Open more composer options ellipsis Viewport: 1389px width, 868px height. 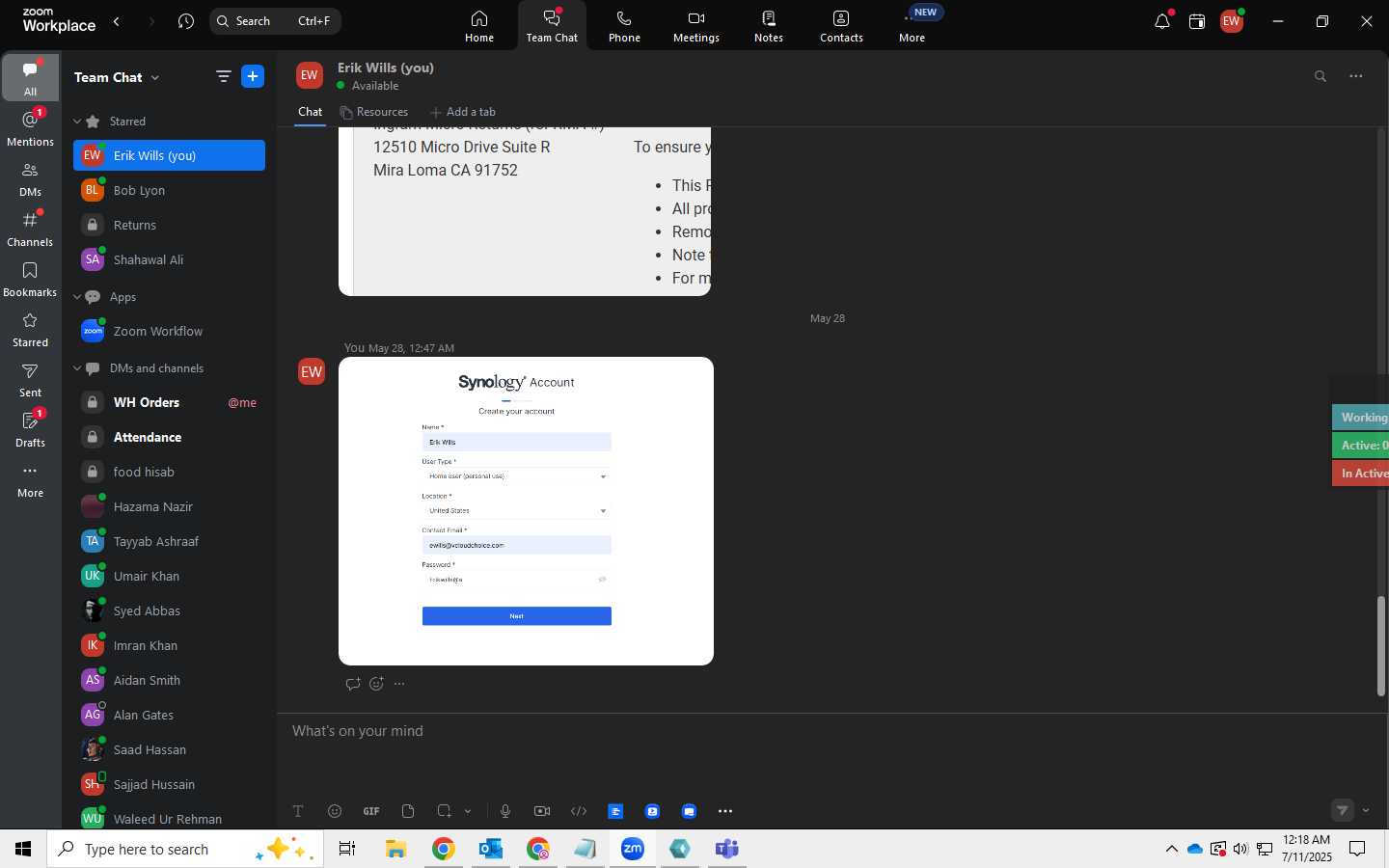(725, 811)
